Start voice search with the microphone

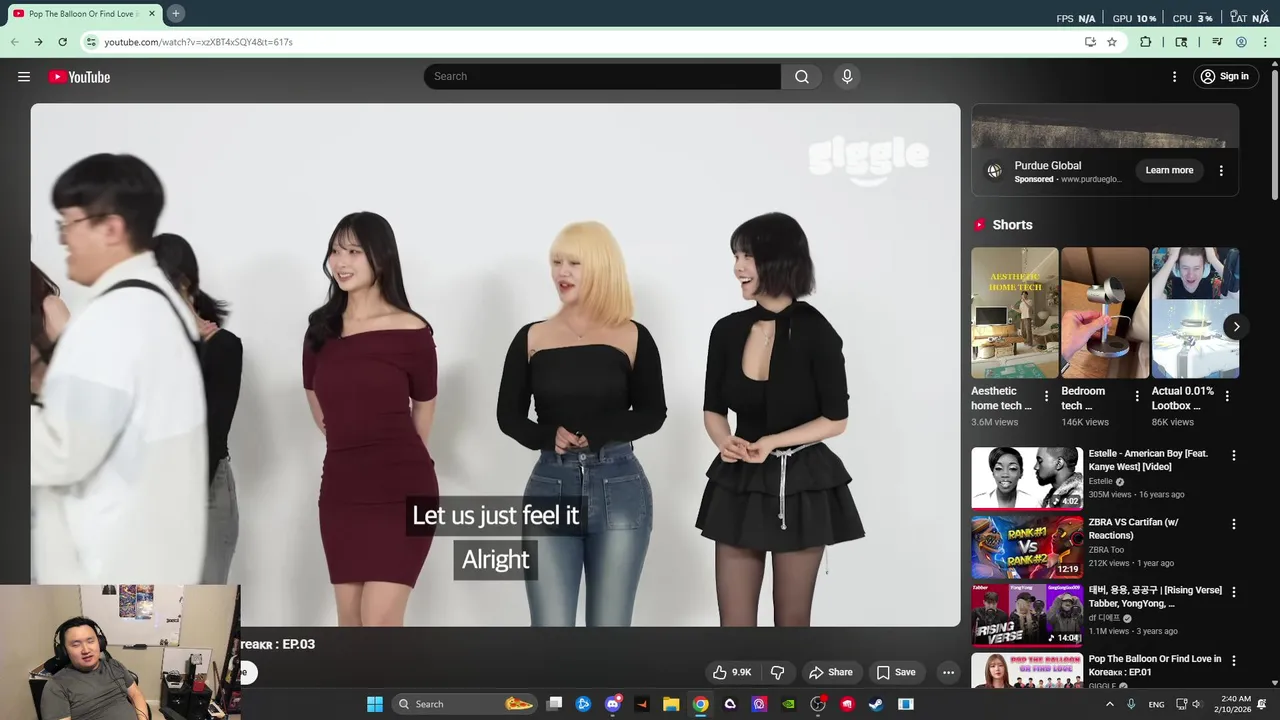[x=847, y=77]
